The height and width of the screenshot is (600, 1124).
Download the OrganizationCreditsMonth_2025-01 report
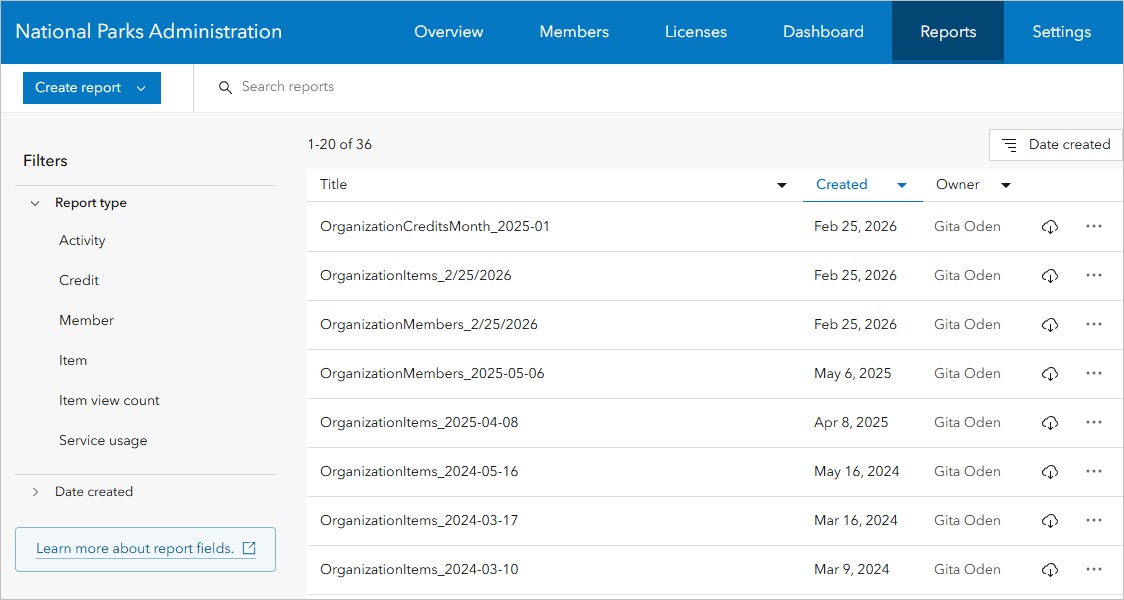(1049, 227)
